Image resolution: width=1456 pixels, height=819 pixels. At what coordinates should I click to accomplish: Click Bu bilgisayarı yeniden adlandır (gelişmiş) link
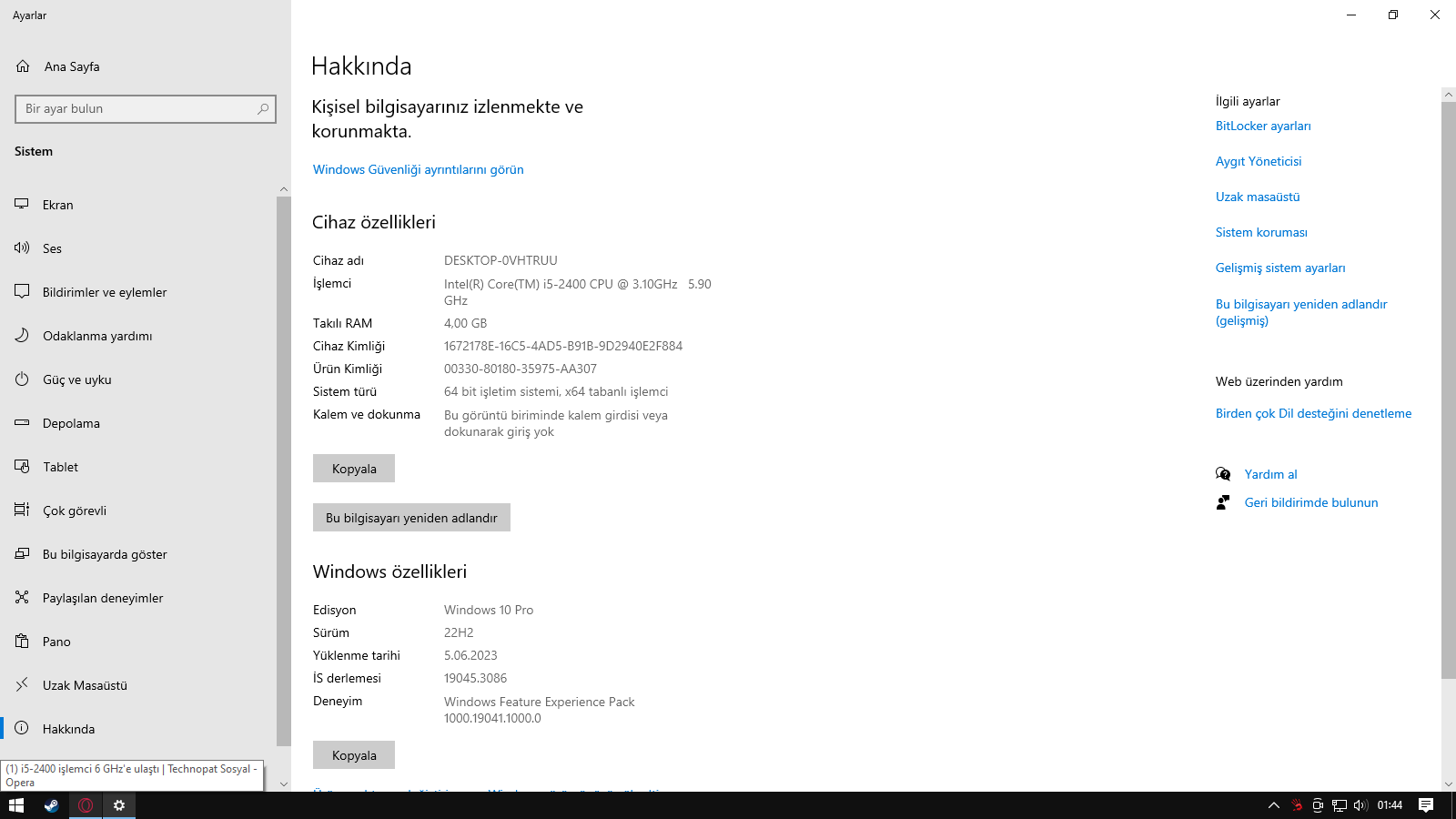coord(1301,312)
